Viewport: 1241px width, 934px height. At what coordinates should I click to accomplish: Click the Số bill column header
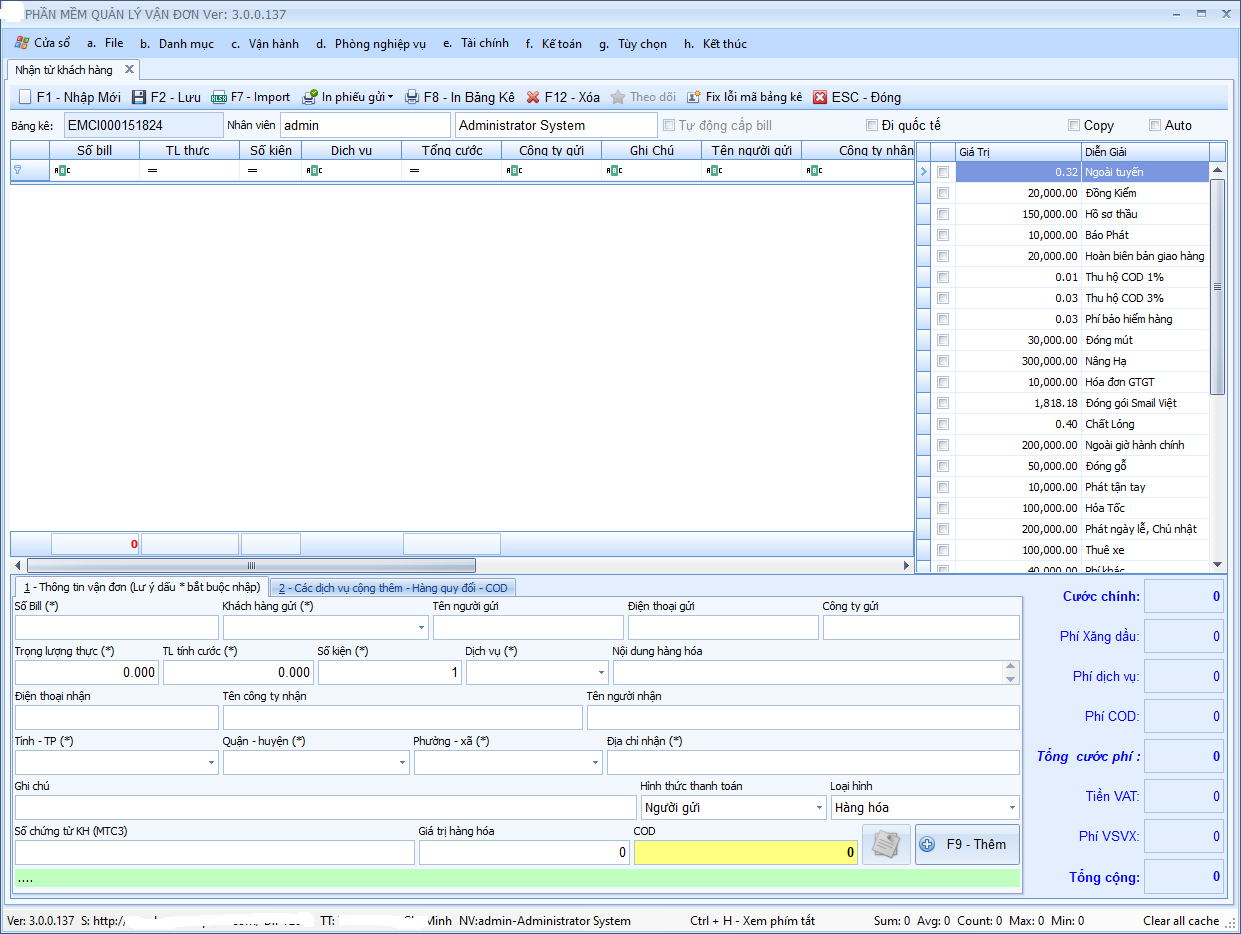(x=94, y=150)
